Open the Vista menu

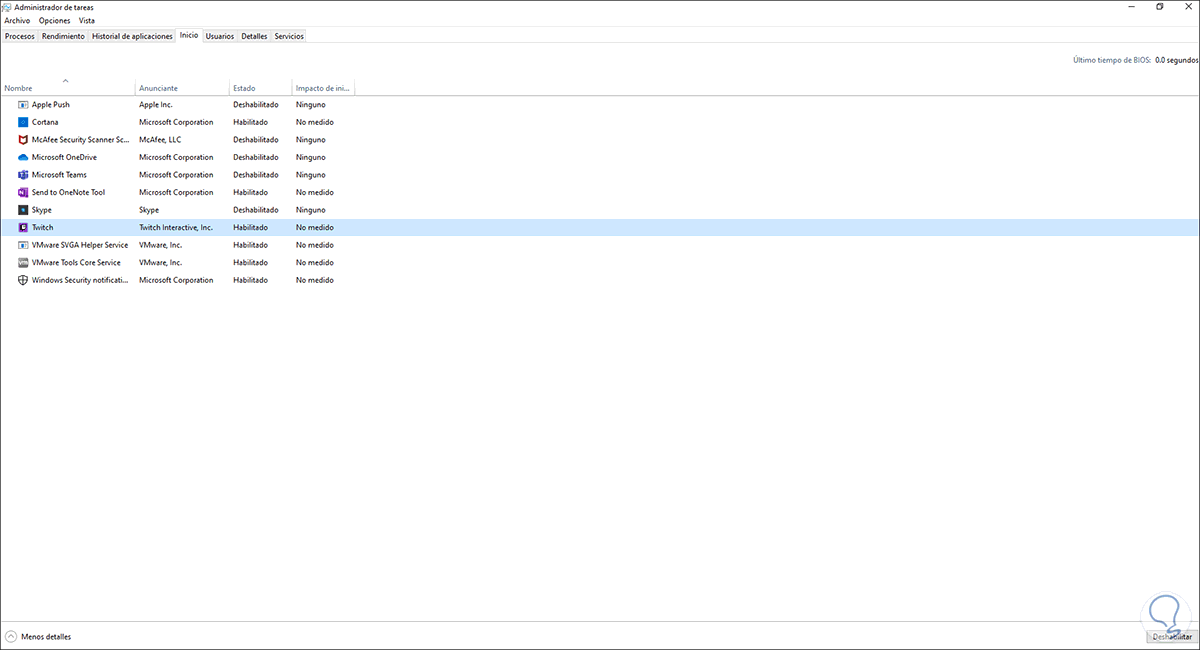pos(87,20)
